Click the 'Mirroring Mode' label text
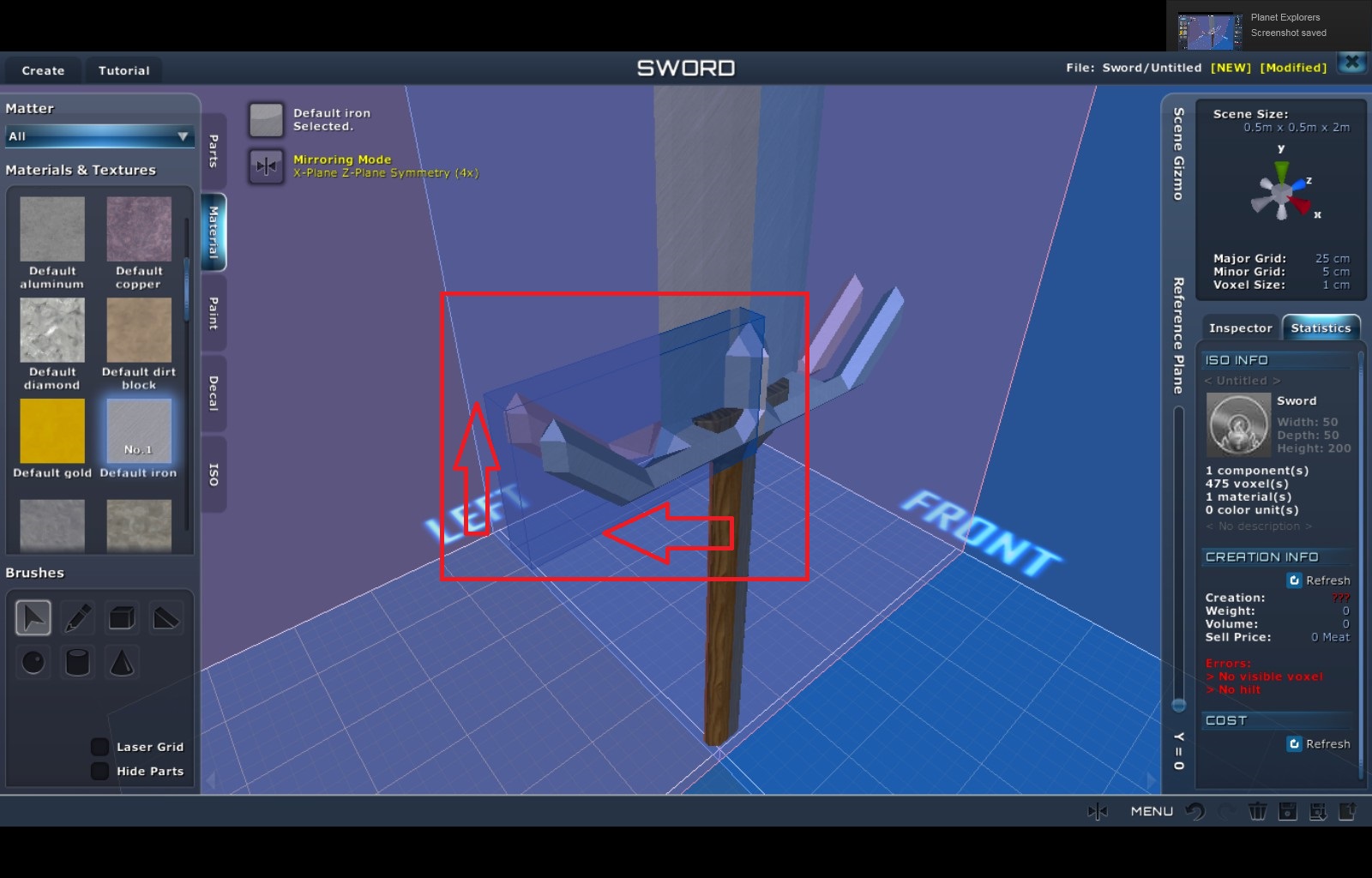Image resolution: width=1372 pixels, height=878 pixels. [342, 159]
